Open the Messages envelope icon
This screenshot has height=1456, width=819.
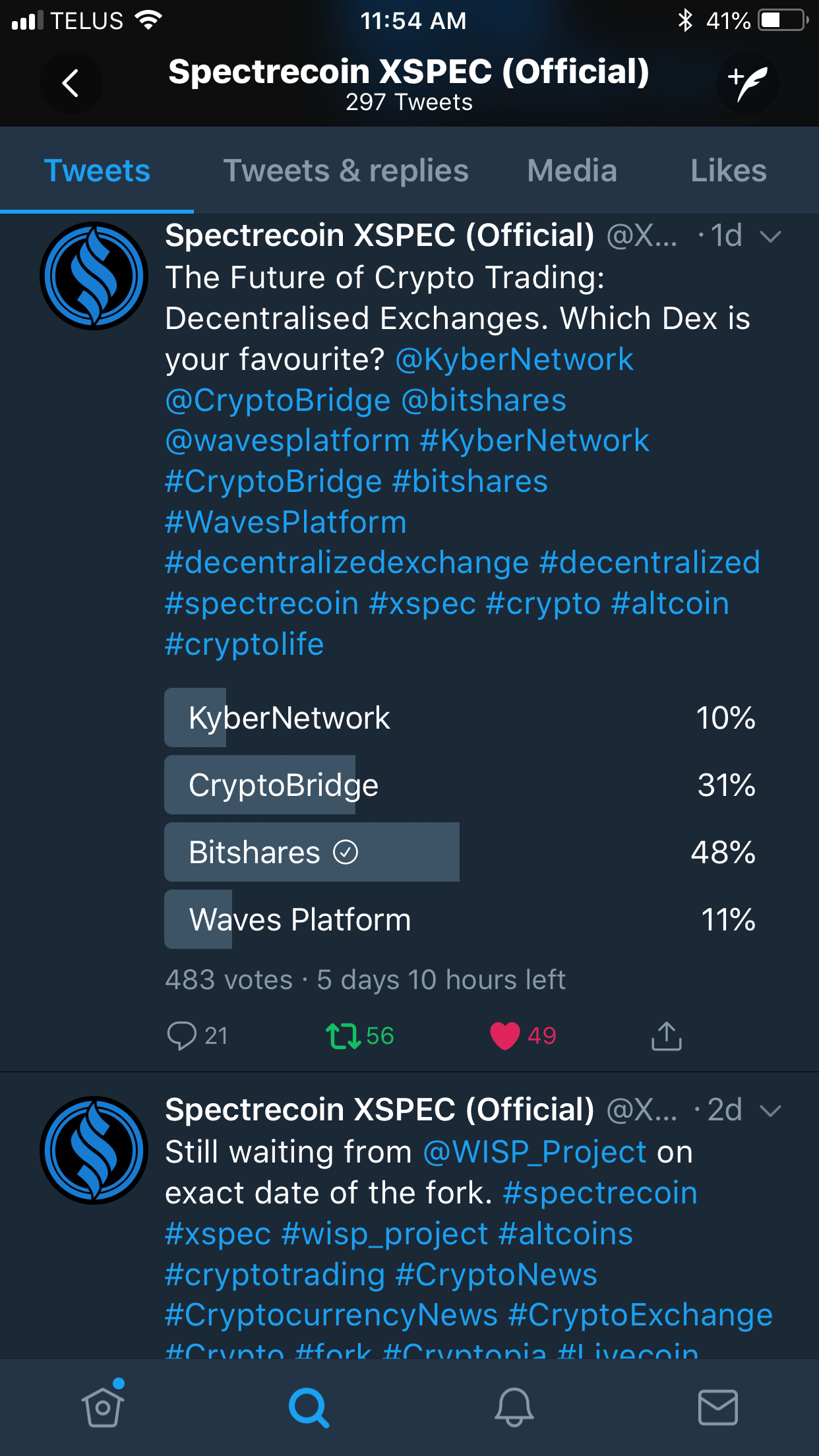coord(717,1407)
